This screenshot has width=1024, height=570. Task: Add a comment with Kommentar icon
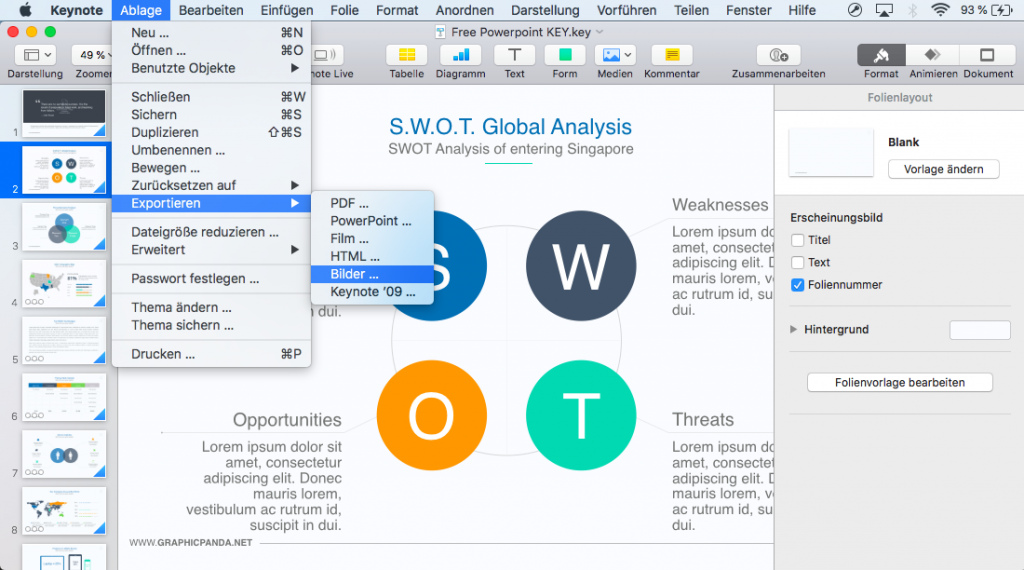click(x=671, y=55)
